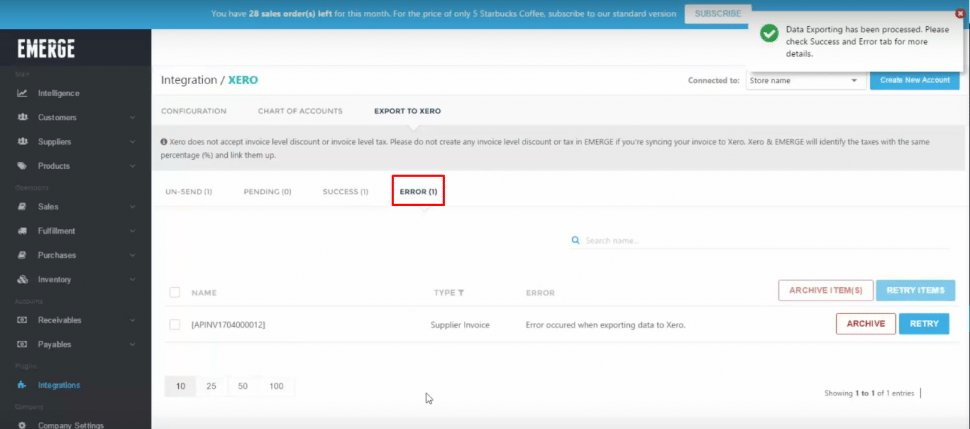Switch to the Configuration tab
The width and height of the screenshot is (970, 429).
tap(194, 111)
